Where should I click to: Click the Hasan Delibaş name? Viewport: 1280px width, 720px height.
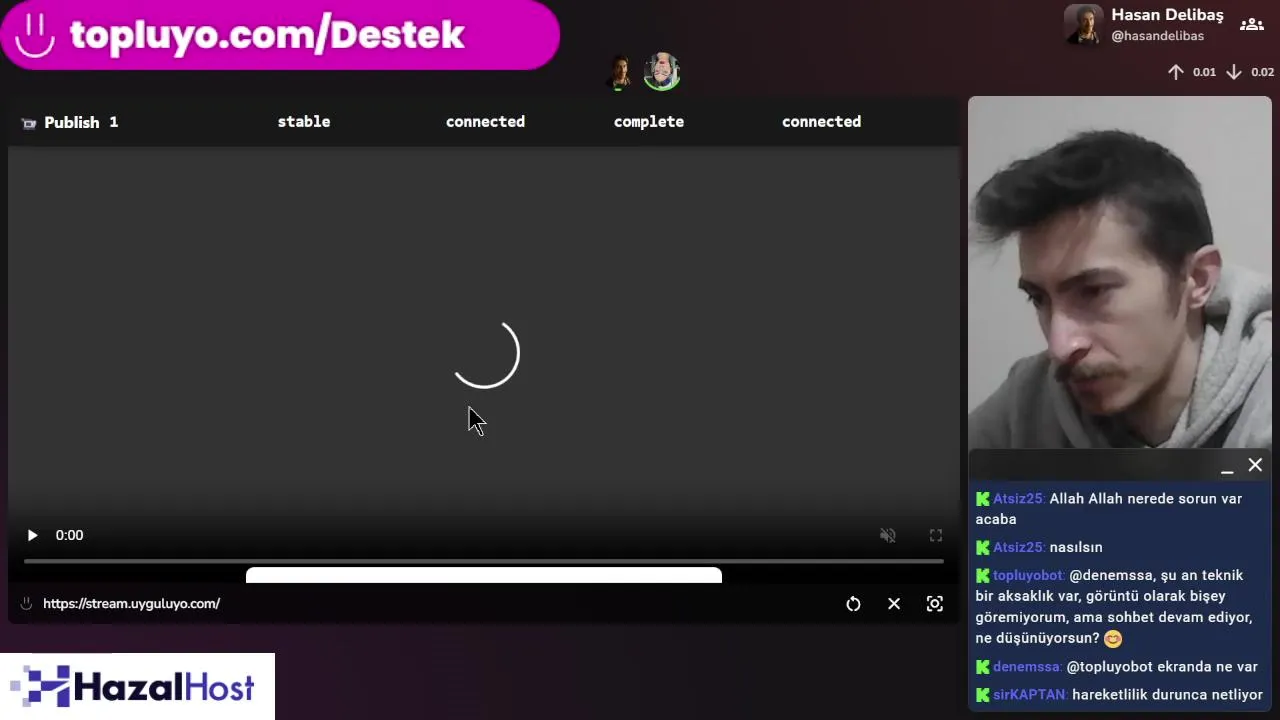pos(1167,15)
